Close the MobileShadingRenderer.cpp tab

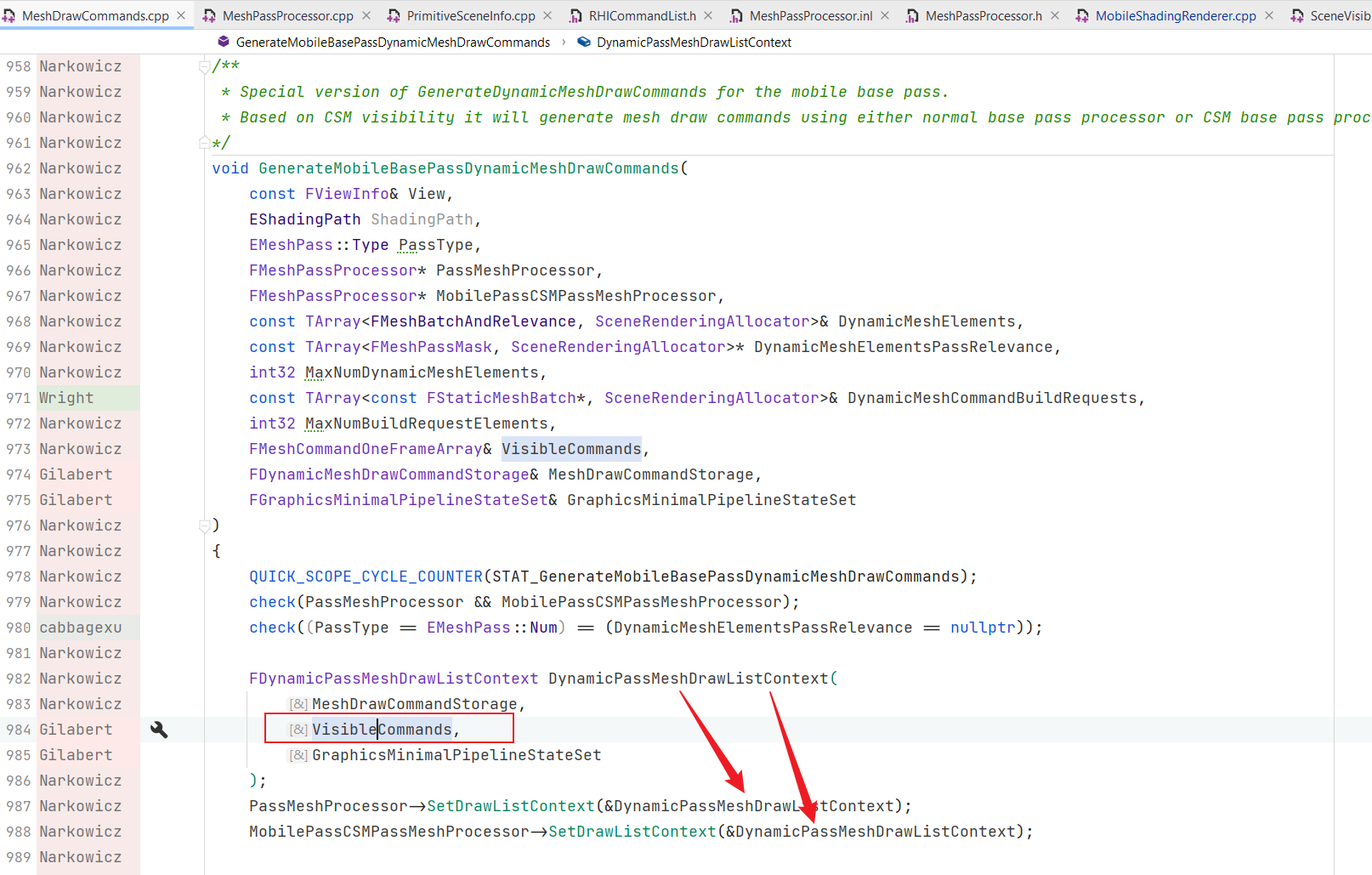[x=1269, y=16]
